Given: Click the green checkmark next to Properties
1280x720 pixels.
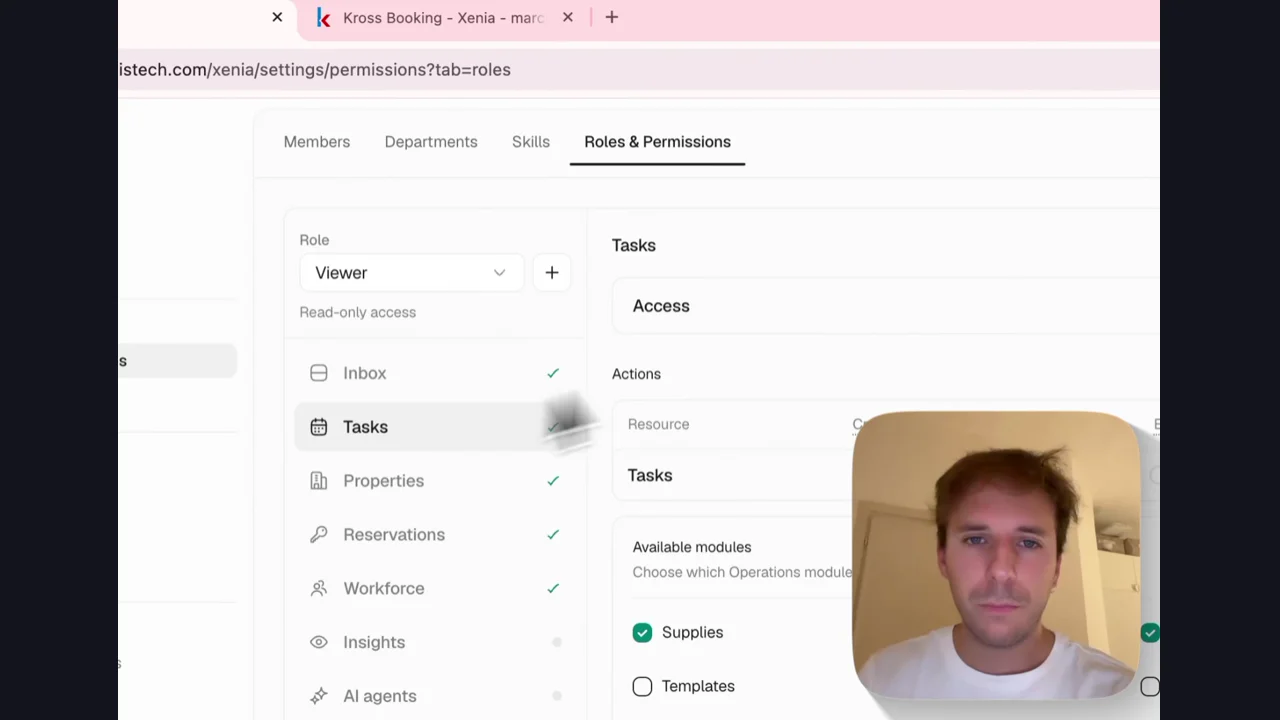Looking at the screenshot, I should [x=553, y=481].
